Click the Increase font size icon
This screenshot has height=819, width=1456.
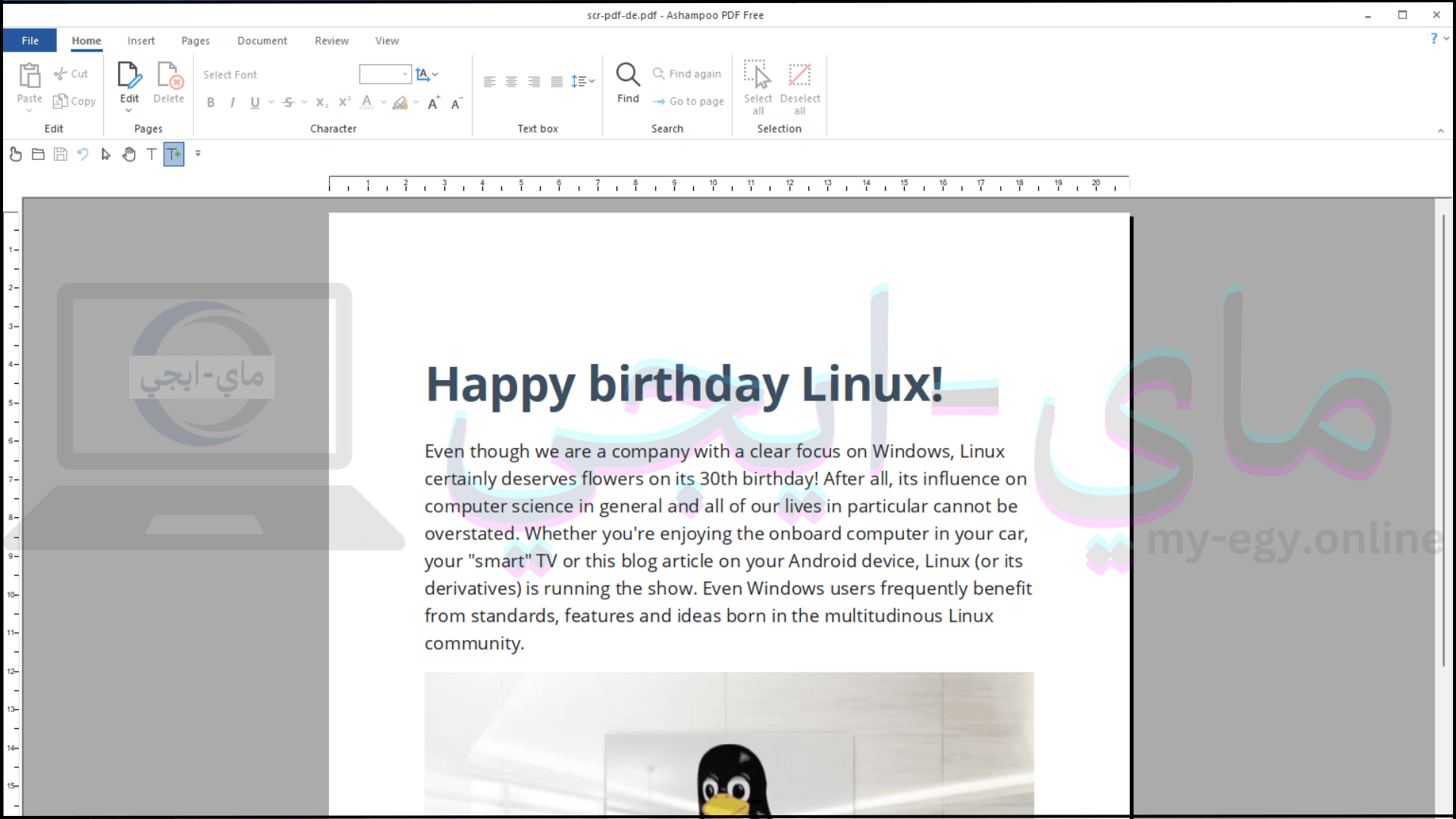[x=434, y=103]
